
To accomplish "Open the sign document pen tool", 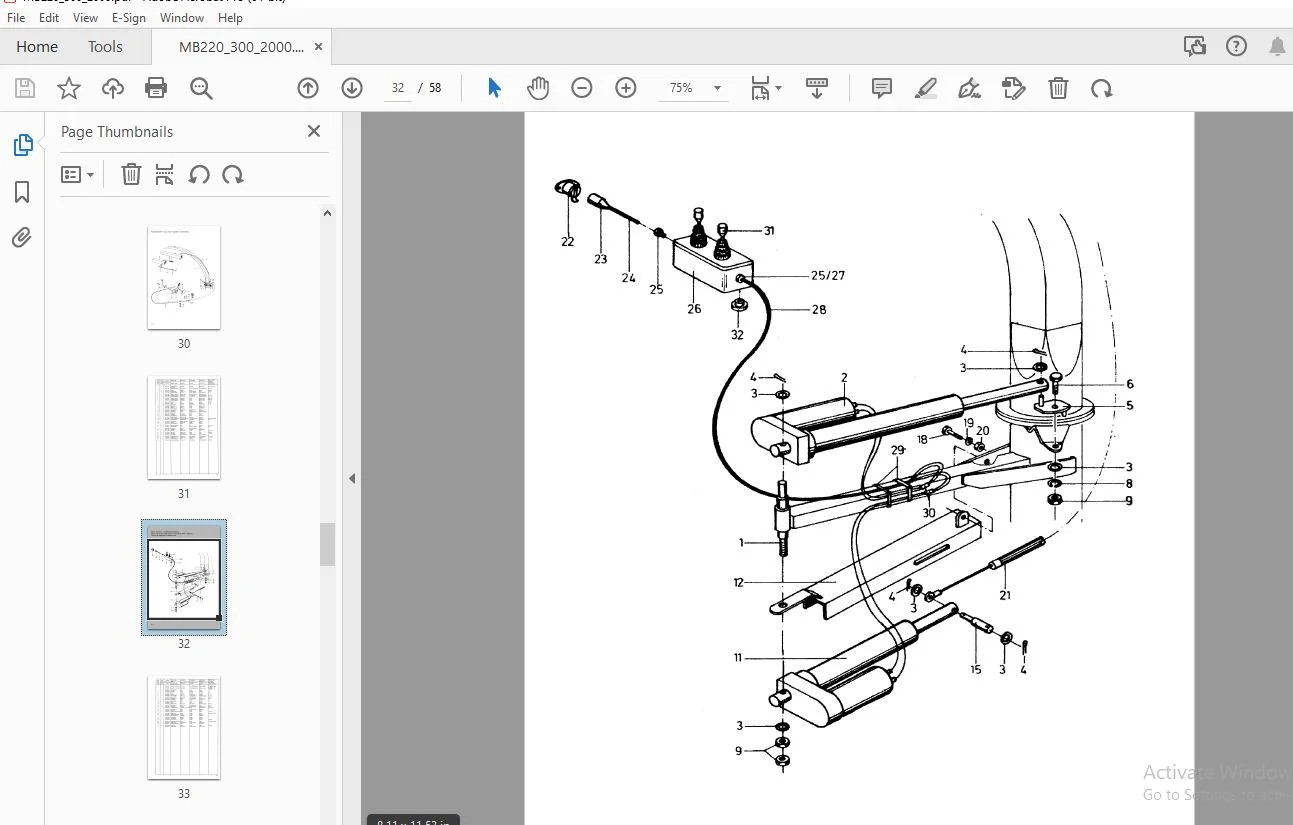I will pyautogui.click(x=969, y=88).
